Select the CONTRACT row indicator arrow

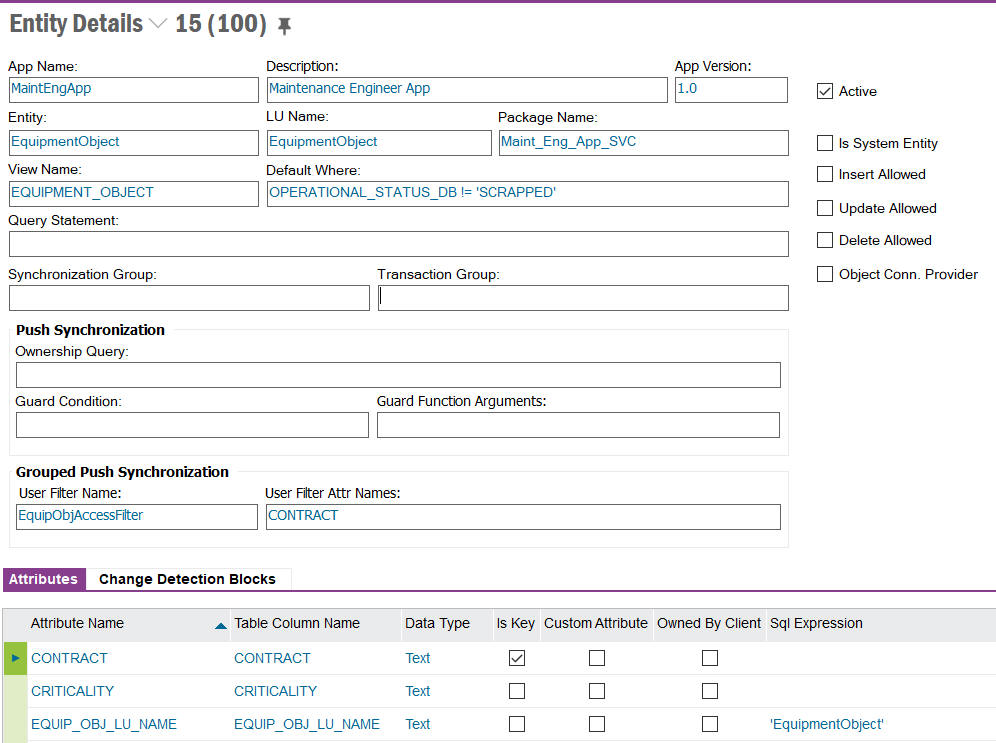click(x=15, y=658)
